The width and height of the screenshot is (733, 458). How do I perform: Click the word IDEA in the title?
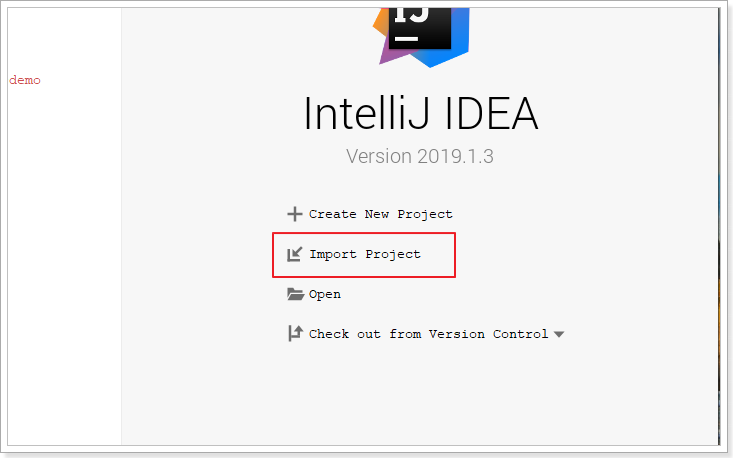[x=492, y=115]
